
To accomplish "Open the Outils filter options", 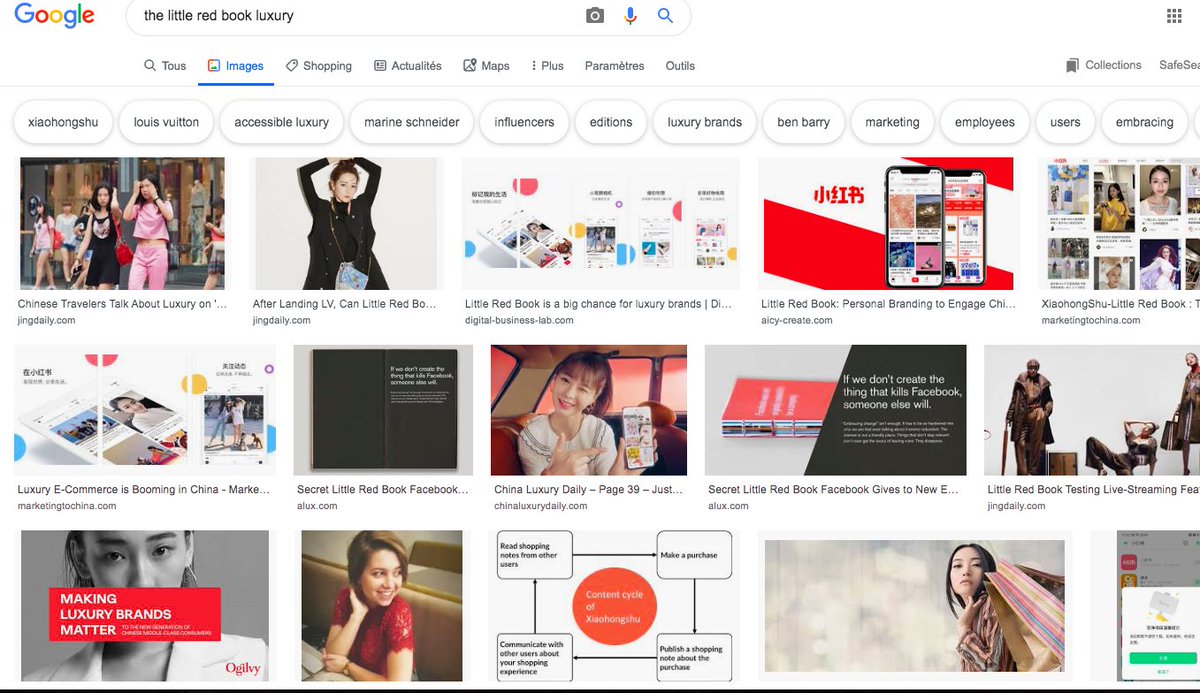I will click(680, 66).
